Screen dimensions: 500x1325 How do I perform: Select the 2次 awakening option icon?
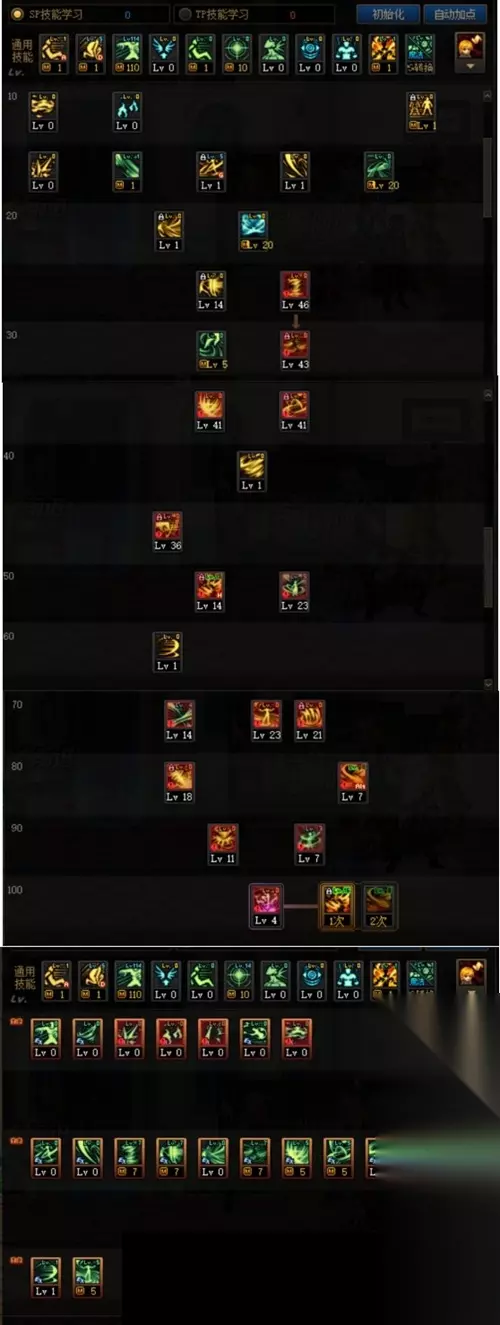378,905
